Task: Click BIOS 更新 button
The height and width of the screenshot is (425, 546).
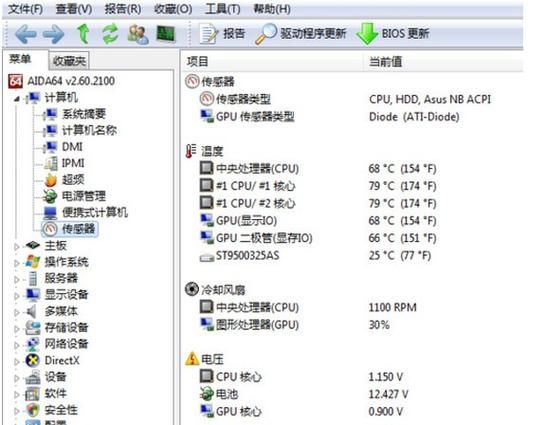Action: tap(393, 34)
